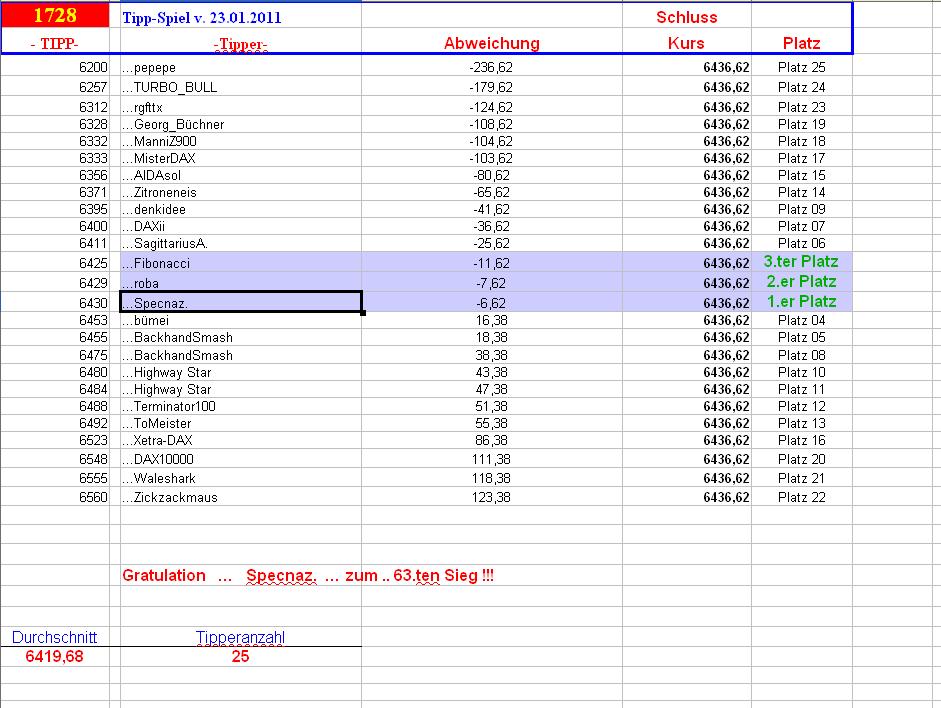
Task: Select the ...Waleshark cell
Action: coord(241,478)
